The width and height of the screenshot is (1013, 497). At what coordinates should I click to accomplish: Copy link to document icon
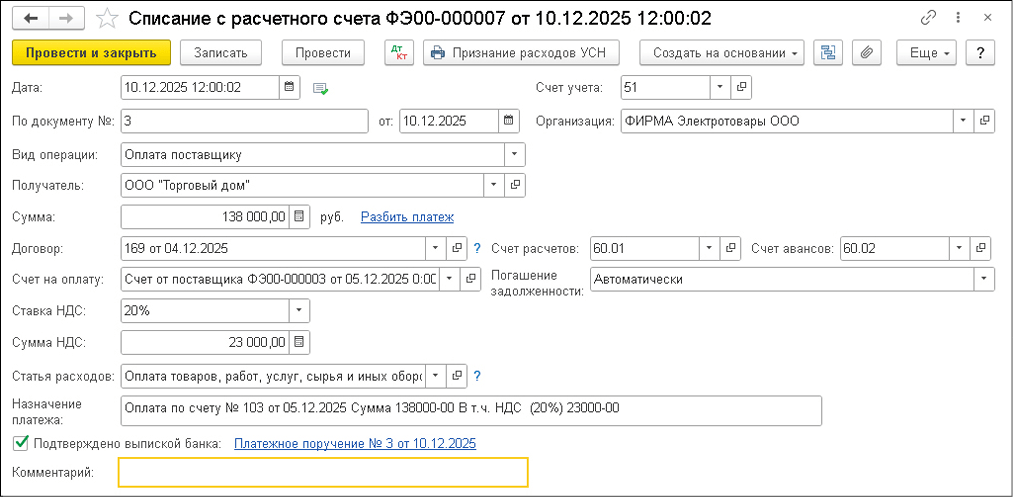pyautogui.click(x=930, y=19)
